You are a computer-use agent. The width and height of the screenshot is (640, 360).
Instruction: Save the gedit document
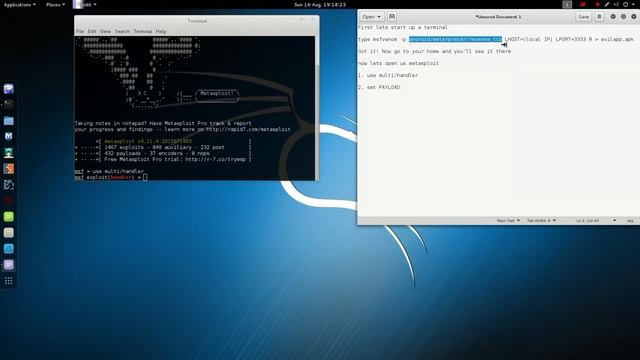[x=584, y=17]
